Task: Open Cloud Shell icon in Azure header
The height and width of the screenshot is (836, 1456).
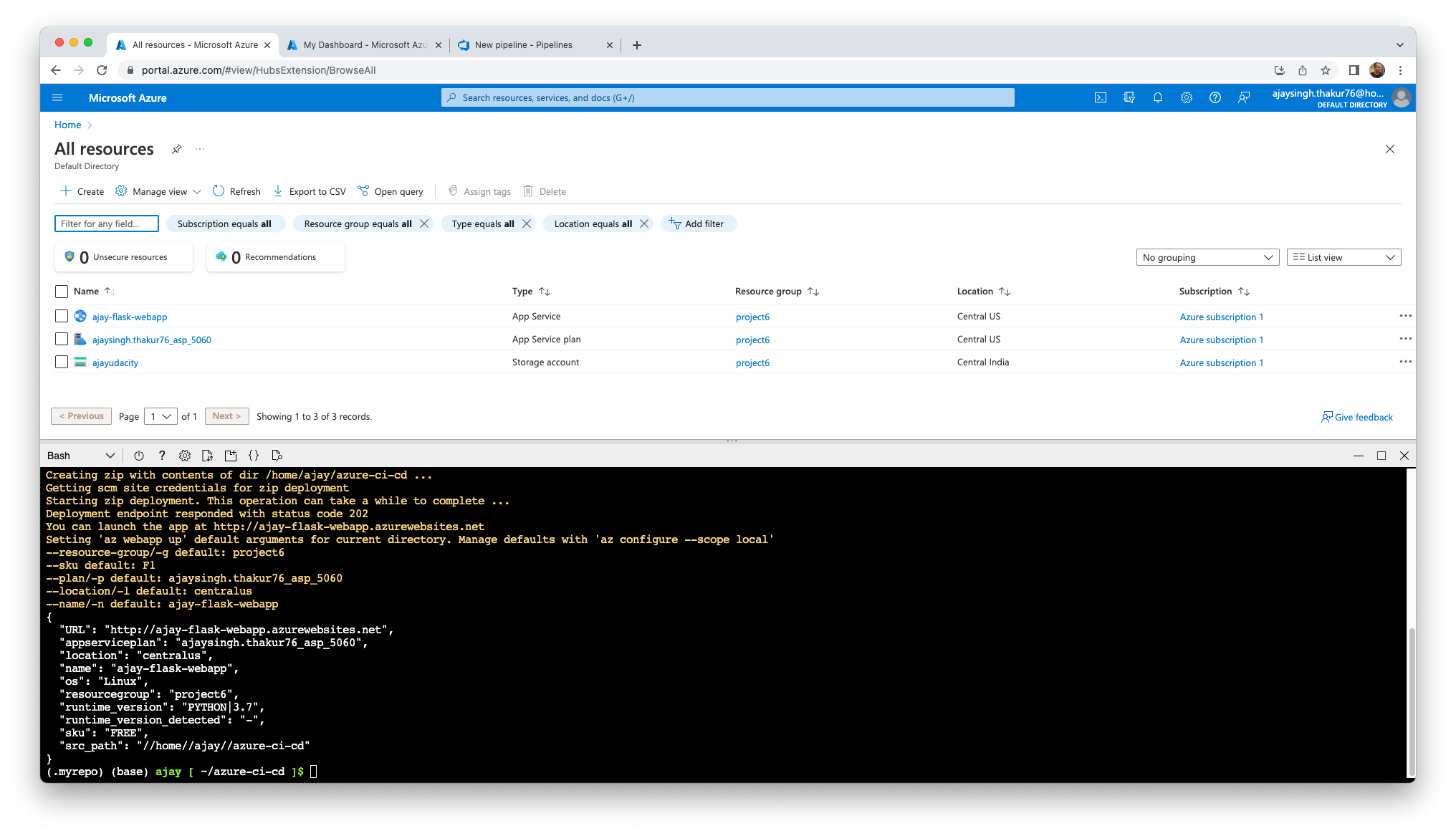Action: click(x=1100, y=98)
